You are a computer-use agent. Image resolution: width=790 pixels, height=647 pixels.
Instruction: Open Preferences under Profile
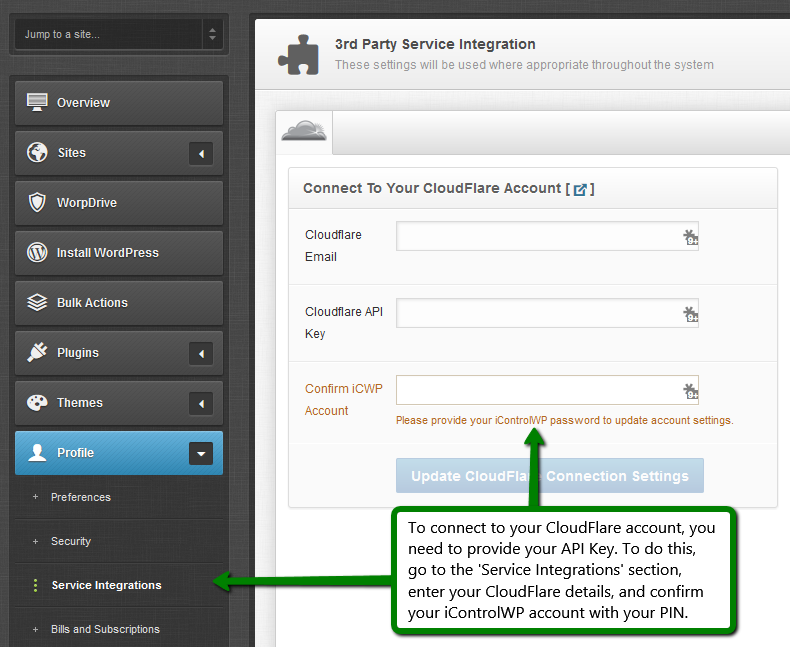coord(80,497)
